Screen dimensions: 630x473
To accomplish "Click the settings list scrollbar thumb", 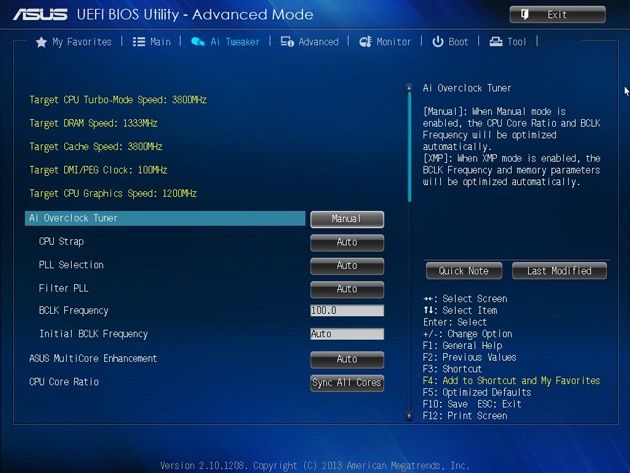I will (x=409, y=147).
